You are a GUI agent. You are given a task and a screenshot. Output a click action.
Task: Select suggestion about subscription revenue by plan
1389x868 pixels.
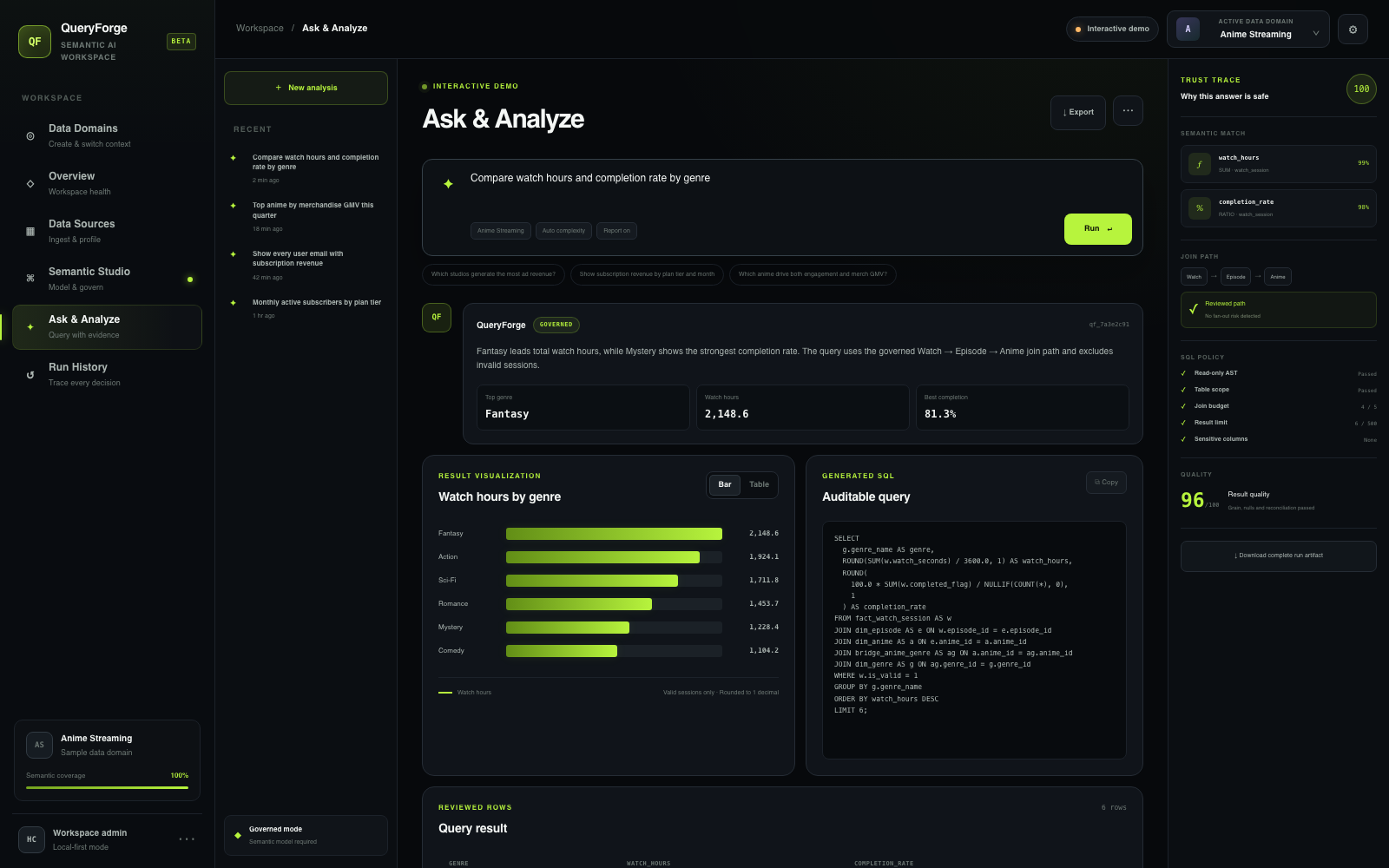coord(647,274)
